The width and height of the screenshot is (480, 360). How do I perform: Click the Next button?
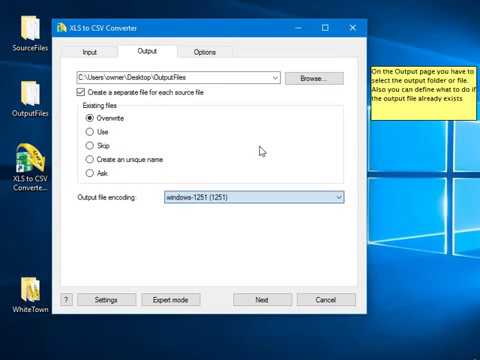[x=262, y=300]
